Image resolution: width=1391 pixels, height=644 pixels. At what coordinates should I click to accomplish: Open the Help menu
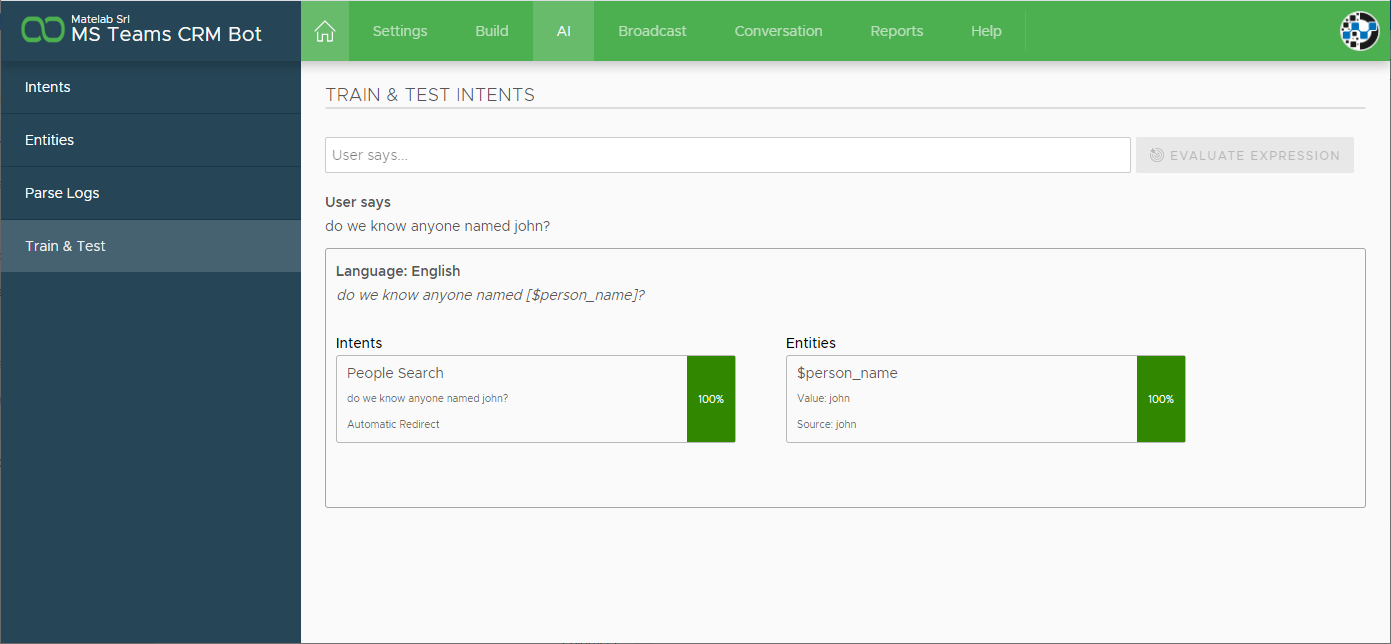click(986, 31)
